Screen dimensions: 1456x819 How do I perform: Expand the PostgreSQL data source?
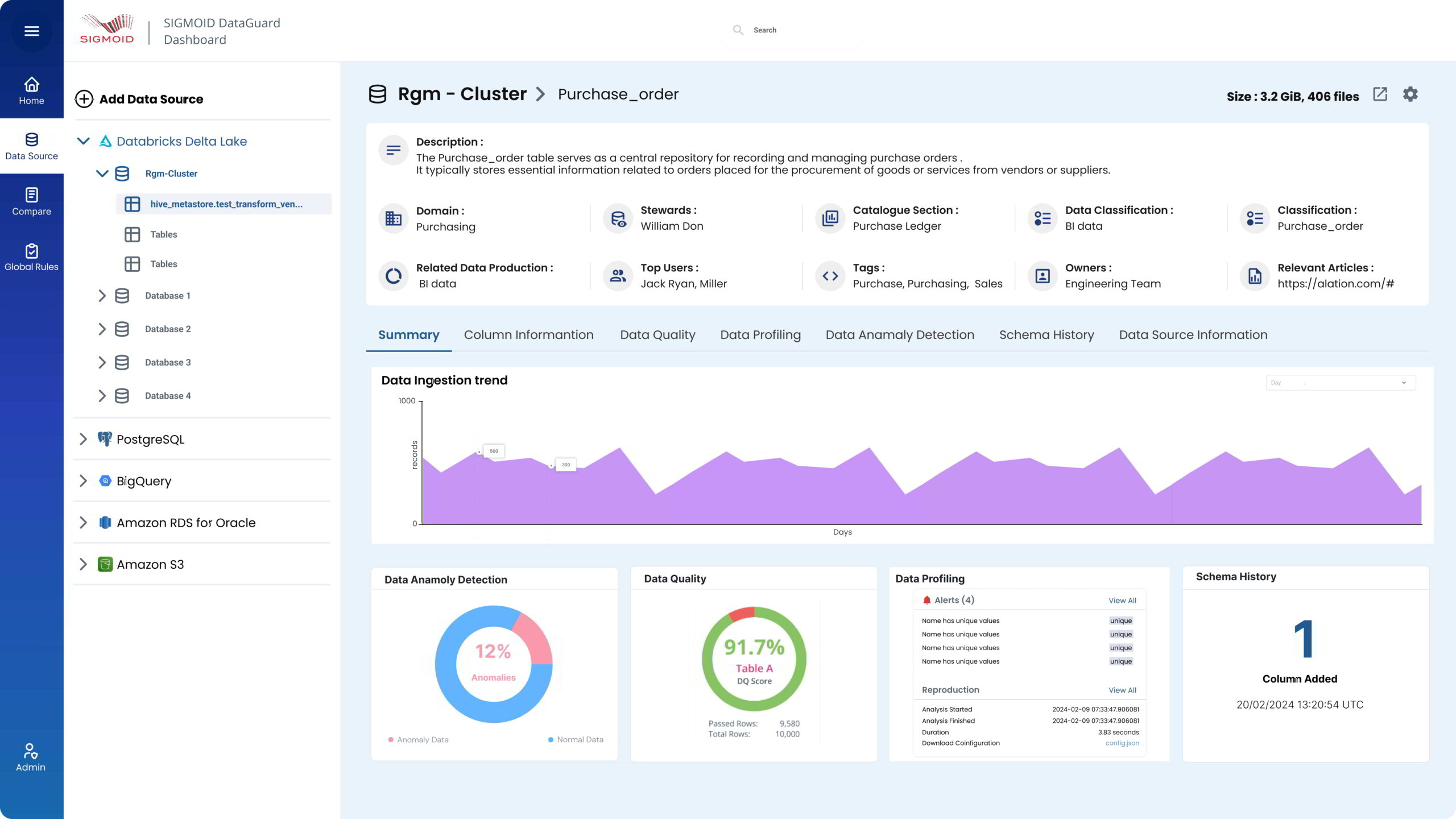coord(84,439)
